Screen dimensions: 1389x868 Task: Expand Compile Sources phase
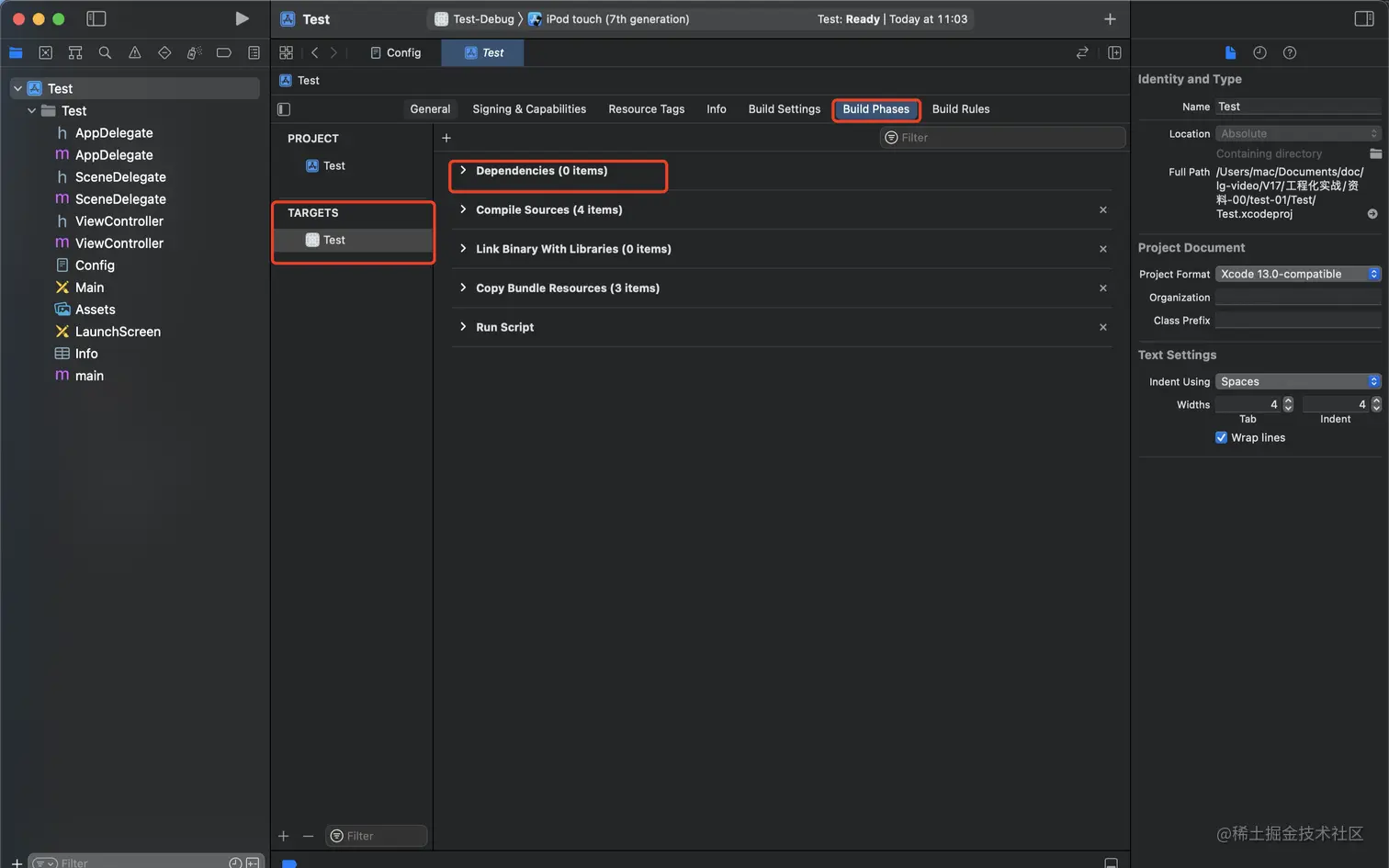coord(463,209)
